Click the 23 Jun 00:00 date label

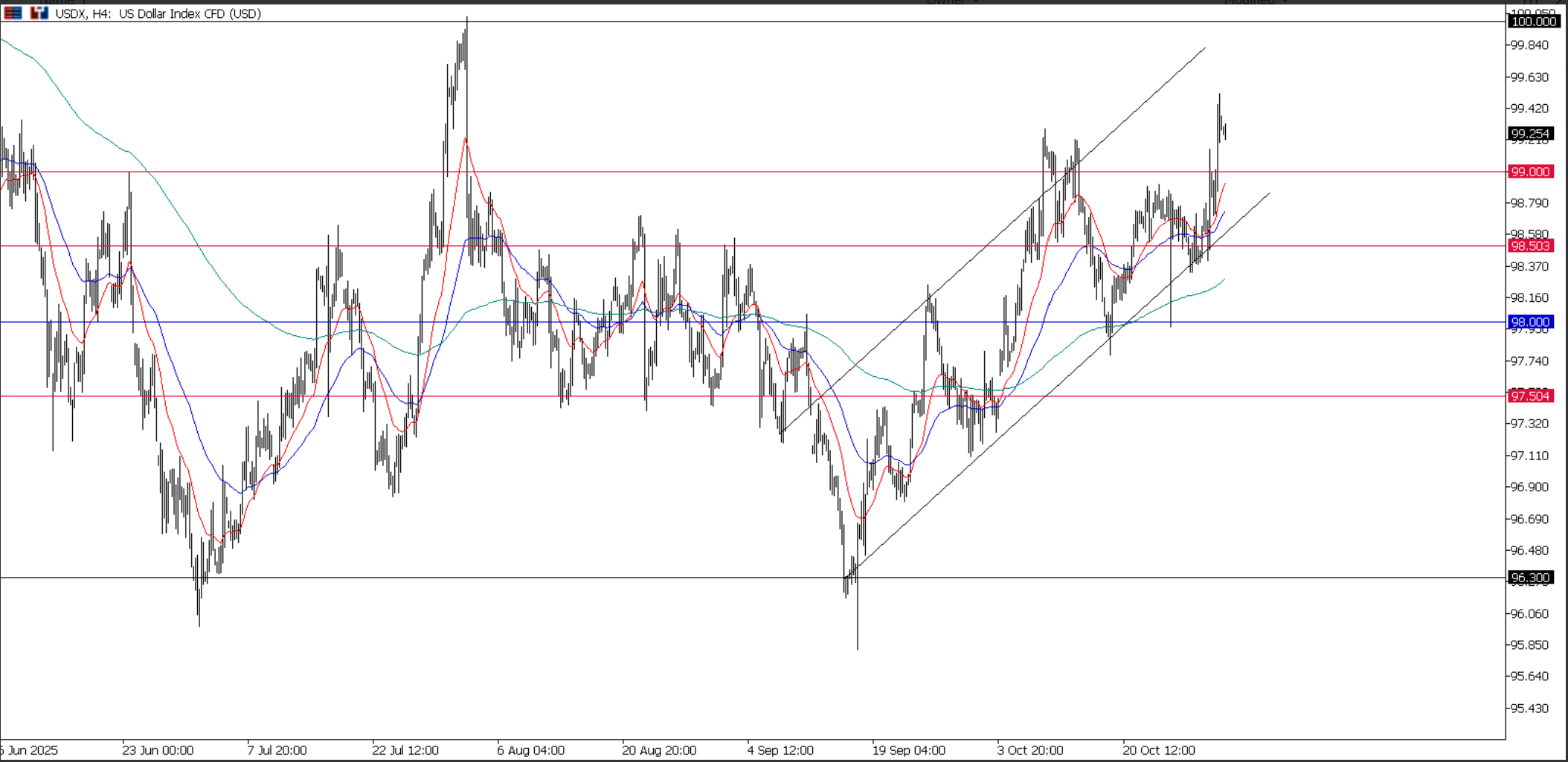pyautogui.click(x=158, y=750)
